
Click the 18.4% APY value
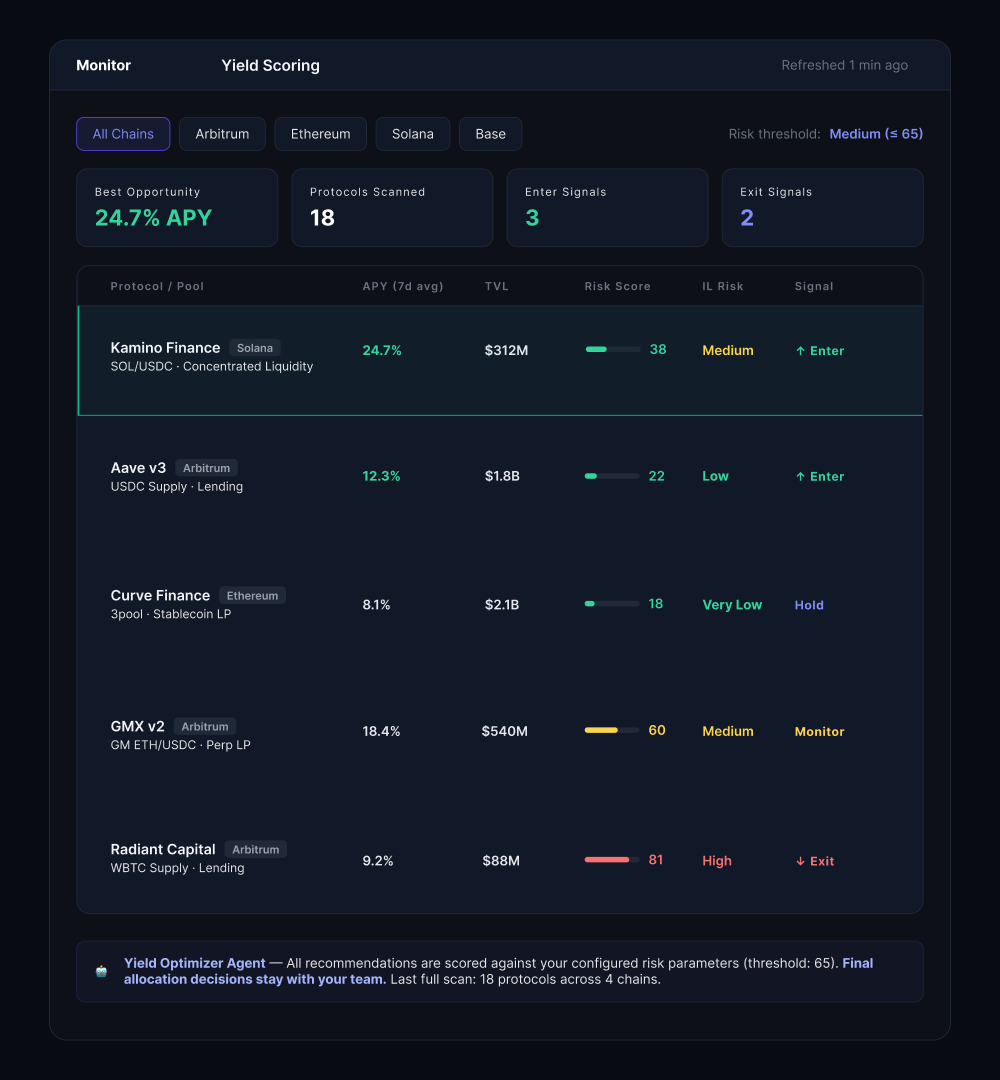381,731
